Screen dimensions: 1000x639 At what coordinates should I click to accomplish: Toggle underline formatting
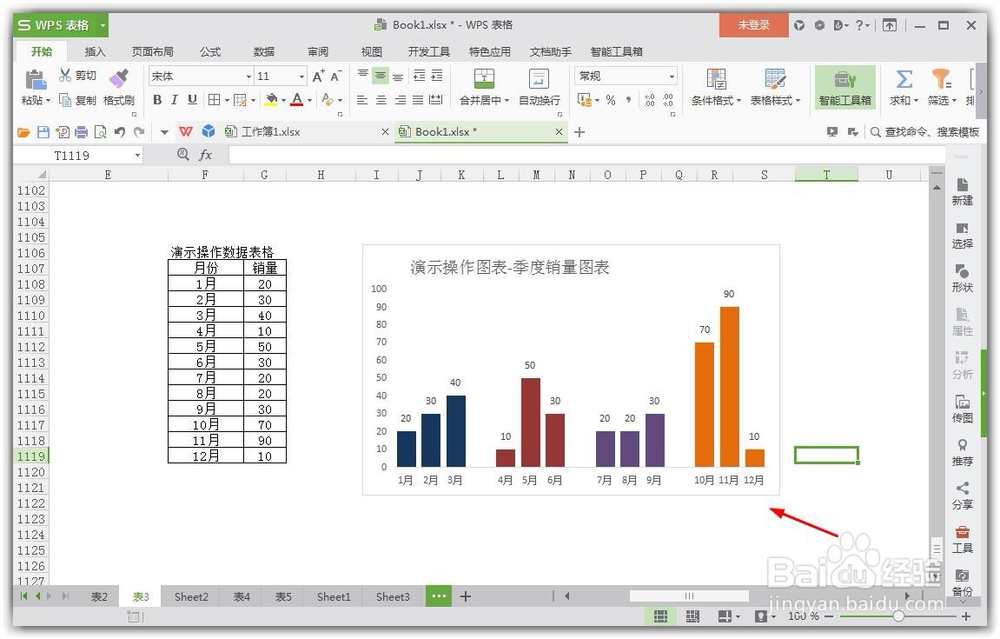[192, 99]
